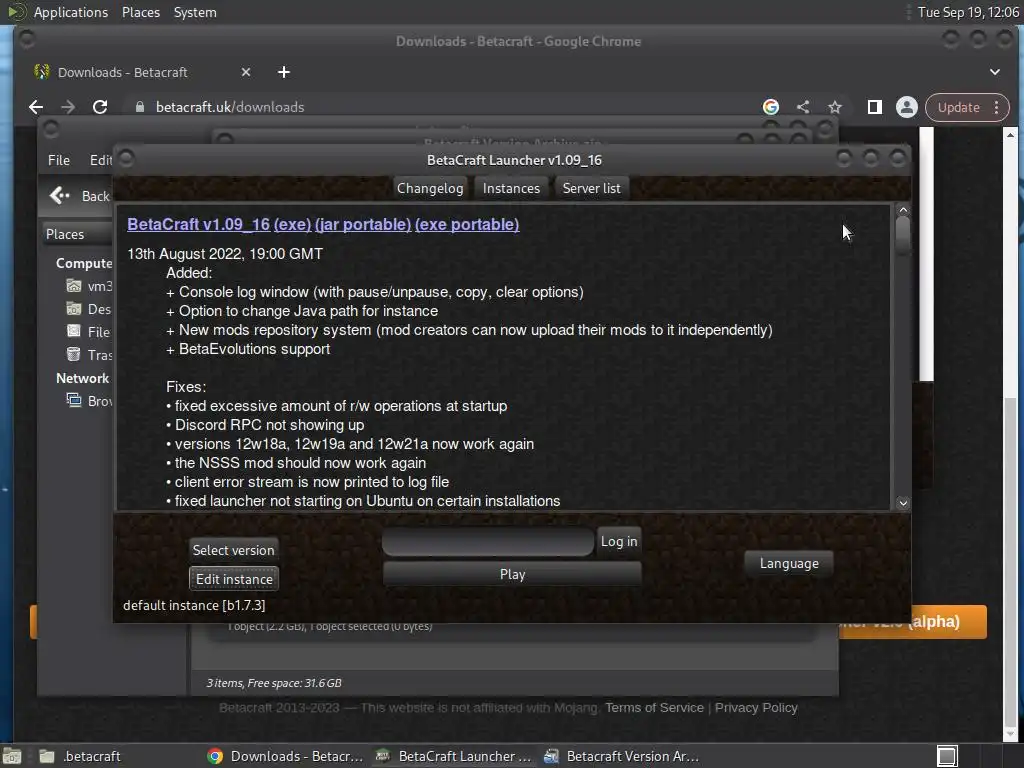The image size is (1024, 768).
Task: Expand Chrome's tab search chevron
Action: tap(995, 72)
